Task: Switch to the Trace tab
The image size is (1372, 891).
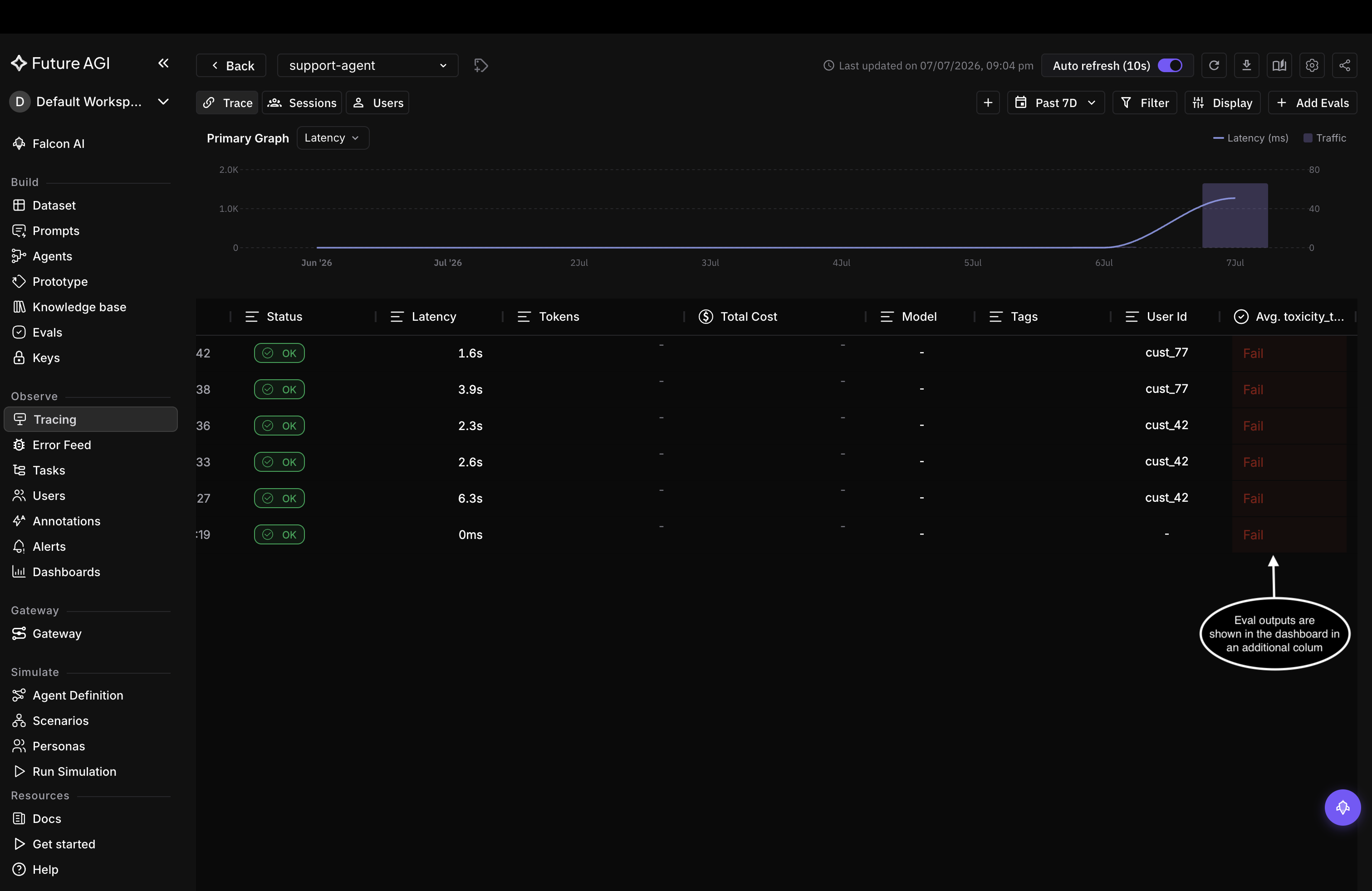Action: pos(227,103)
